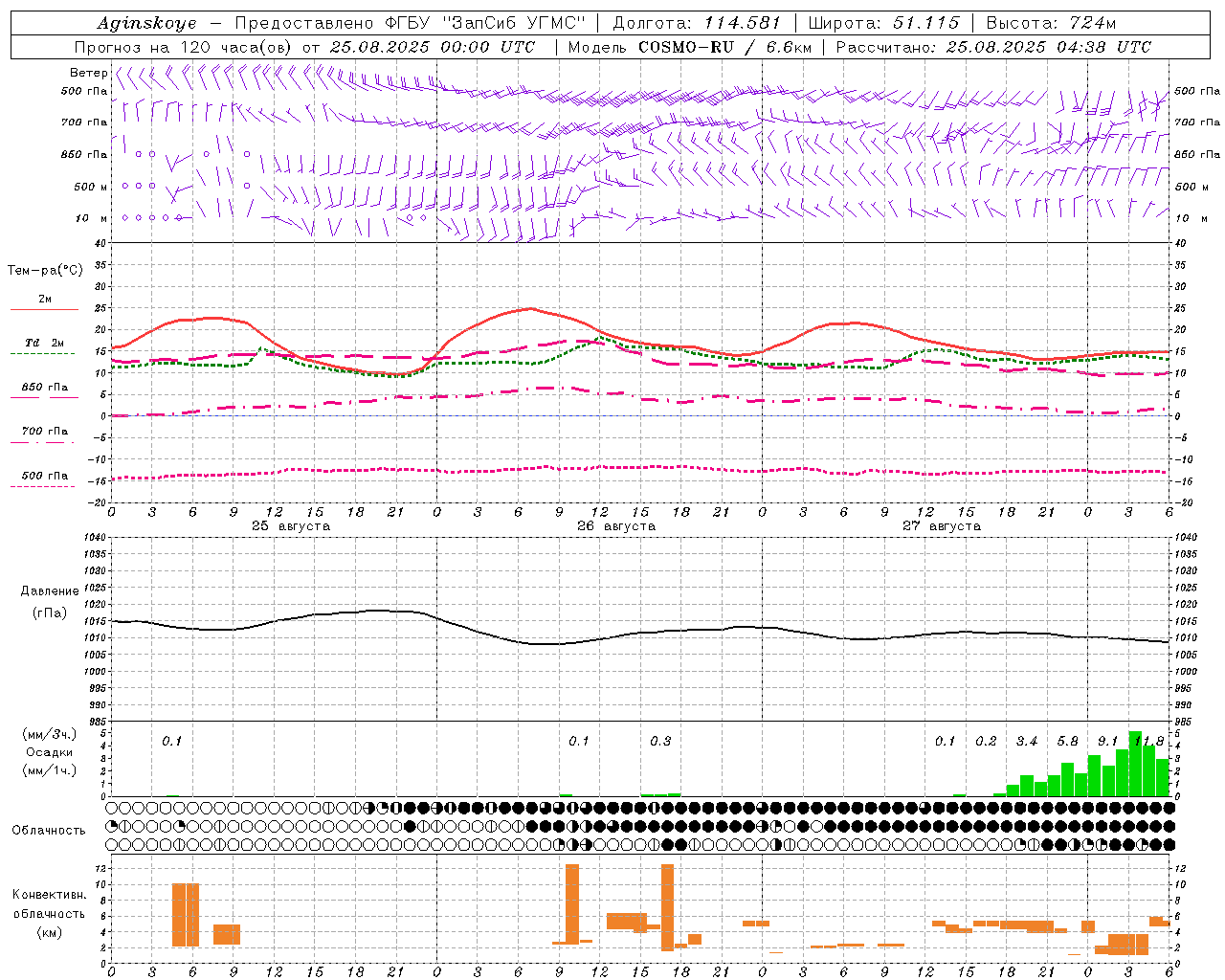This screenshot has height=980, width=1225.
Task: Click the provider text ФГБУ "ЗапСиб УГМС"
Action: click(x=483, y=23)
